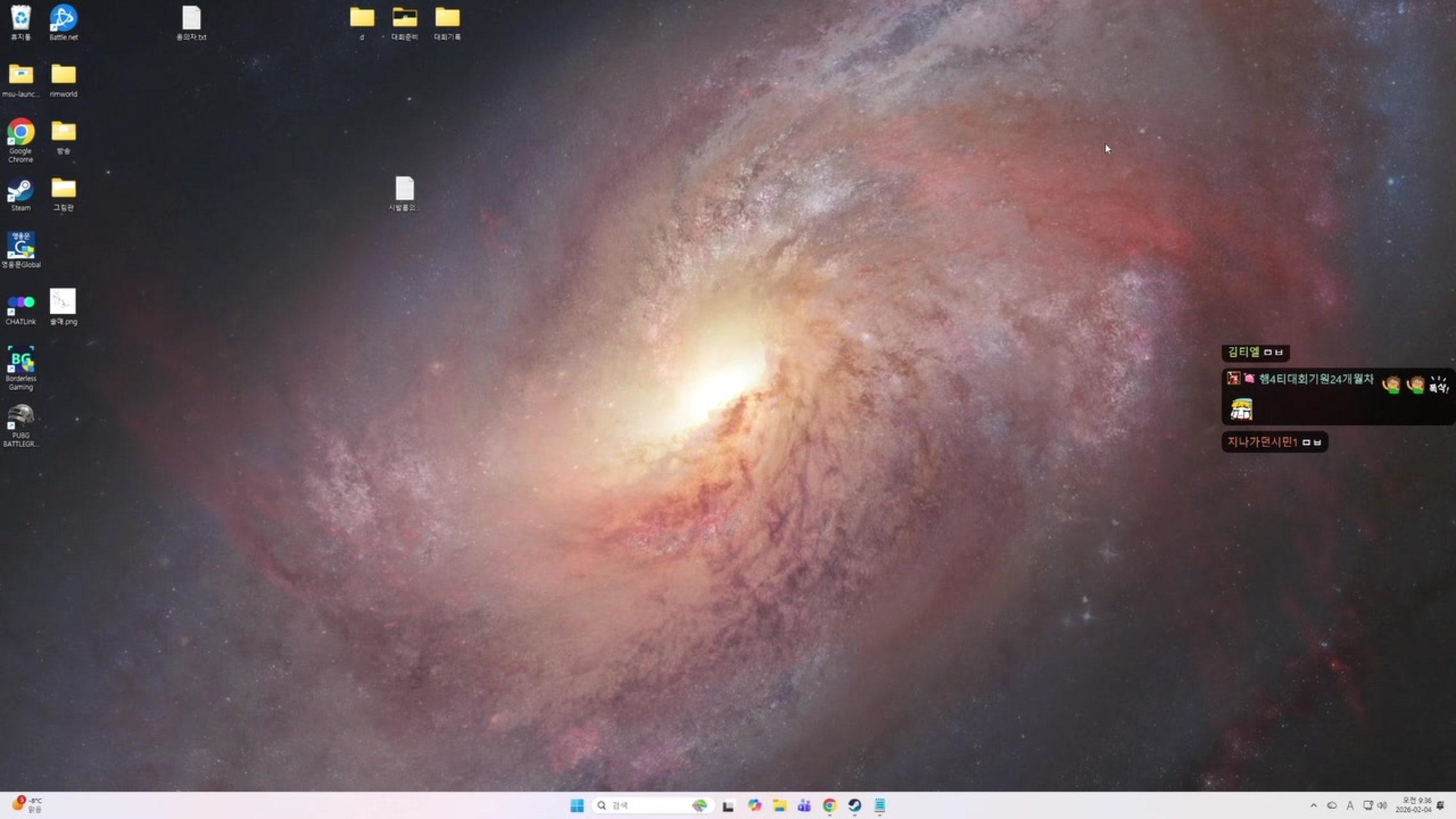The image size is (1456, 819).
Task: Select the Steam desktop shortcut
Action: pyautogui.click(x=20, y=191)
